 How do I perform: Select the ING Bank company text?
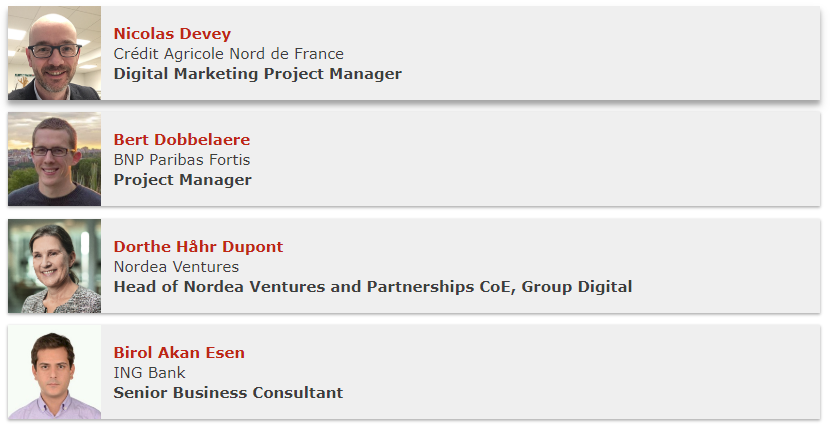click(149, 372)
